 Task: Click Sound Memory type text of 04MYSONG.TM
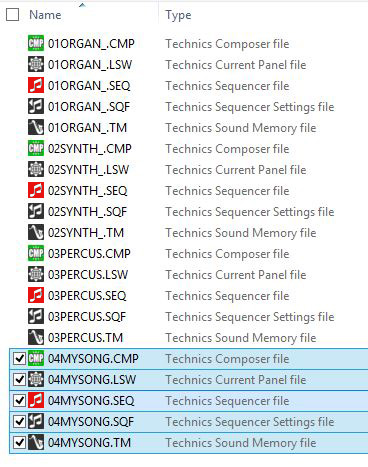coord(241,443)
